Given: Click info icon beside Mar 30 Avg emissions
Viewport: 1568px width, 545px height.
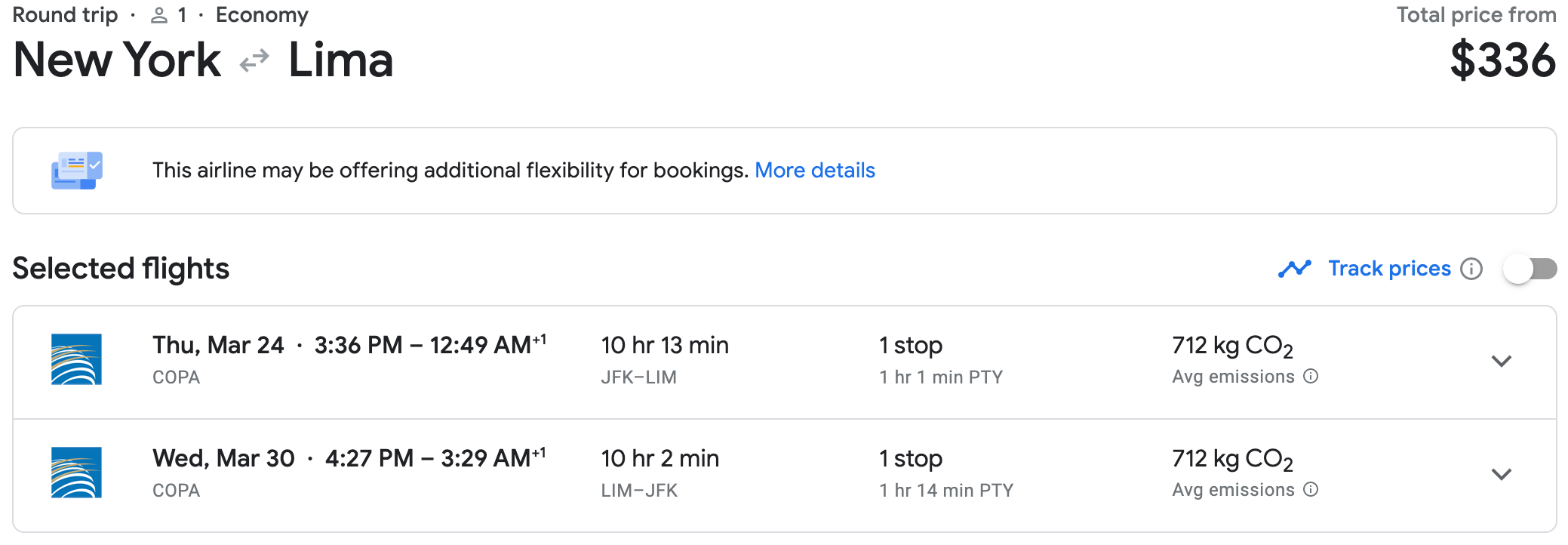Looking at the screenshot, I should 1311,489.
